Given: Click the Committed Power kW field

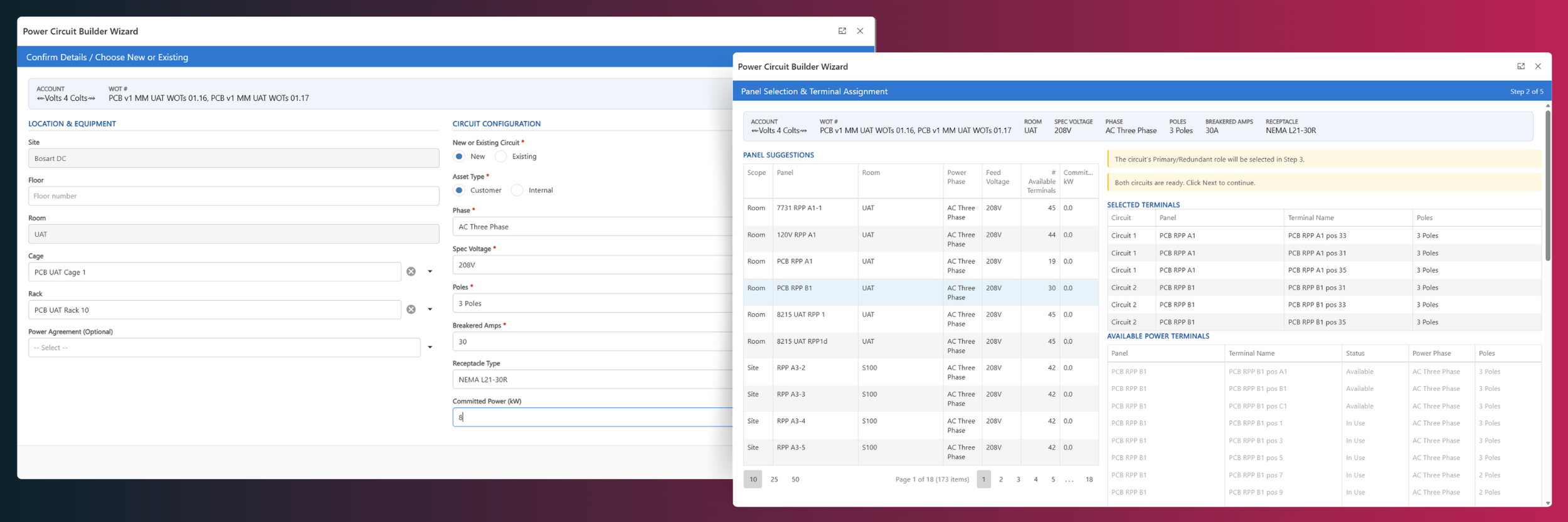Looking at the screenshot, I should pyautogui.click(x=592, y=417).
